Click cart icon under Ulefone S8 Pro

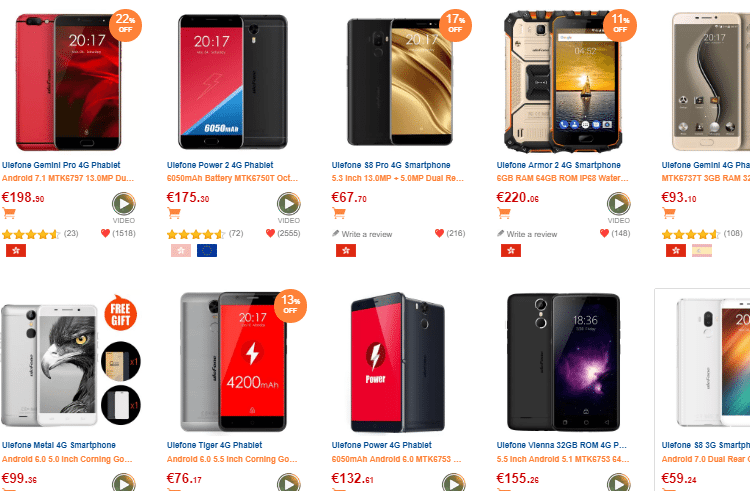pyautogui.click(x=339, y=213)
